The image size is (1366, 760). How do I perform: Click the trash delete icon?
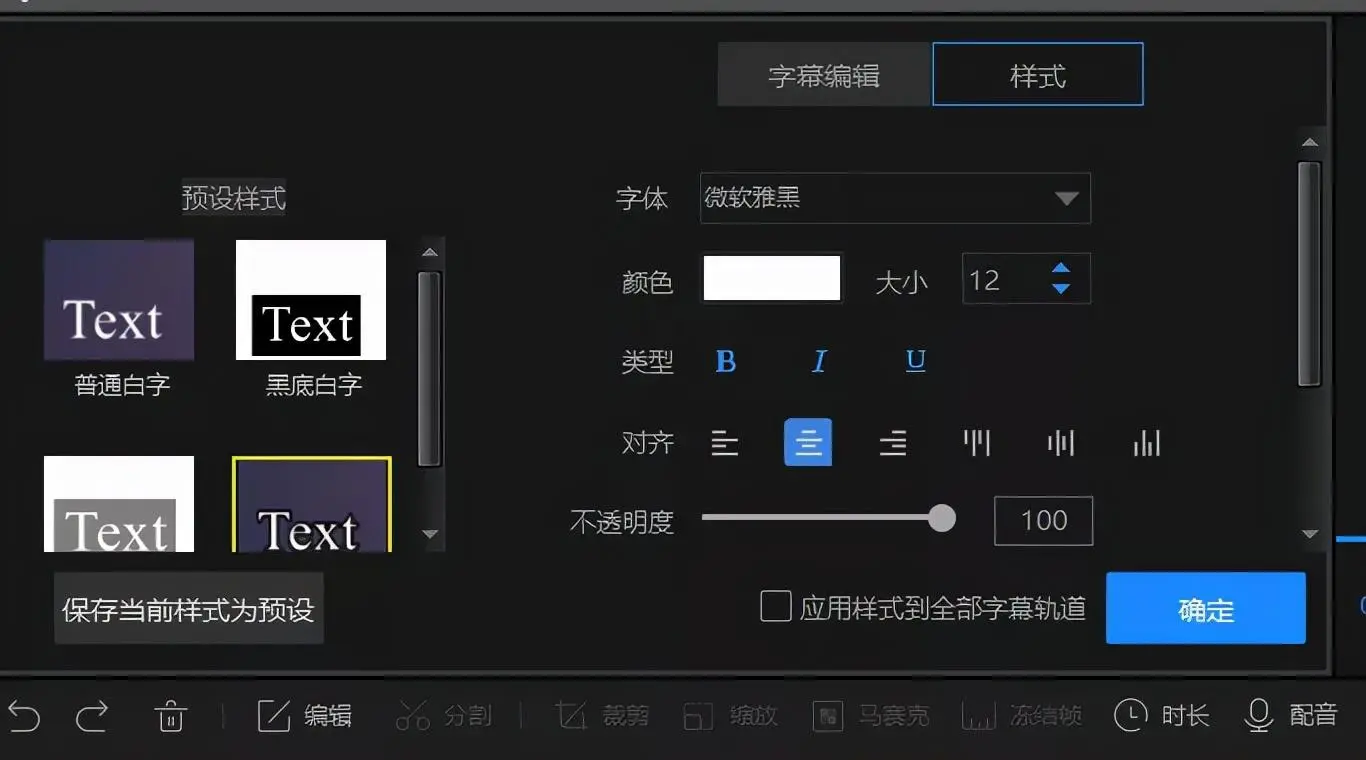point(170,716)
